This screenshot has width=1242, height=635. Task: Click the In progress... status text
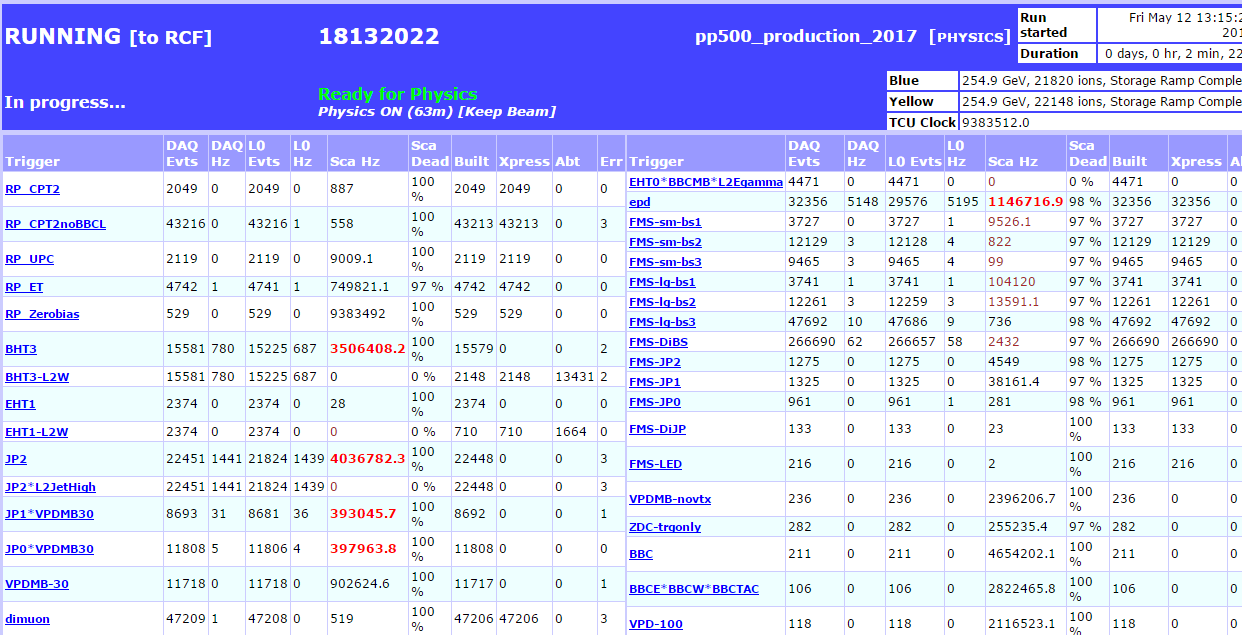65,102
